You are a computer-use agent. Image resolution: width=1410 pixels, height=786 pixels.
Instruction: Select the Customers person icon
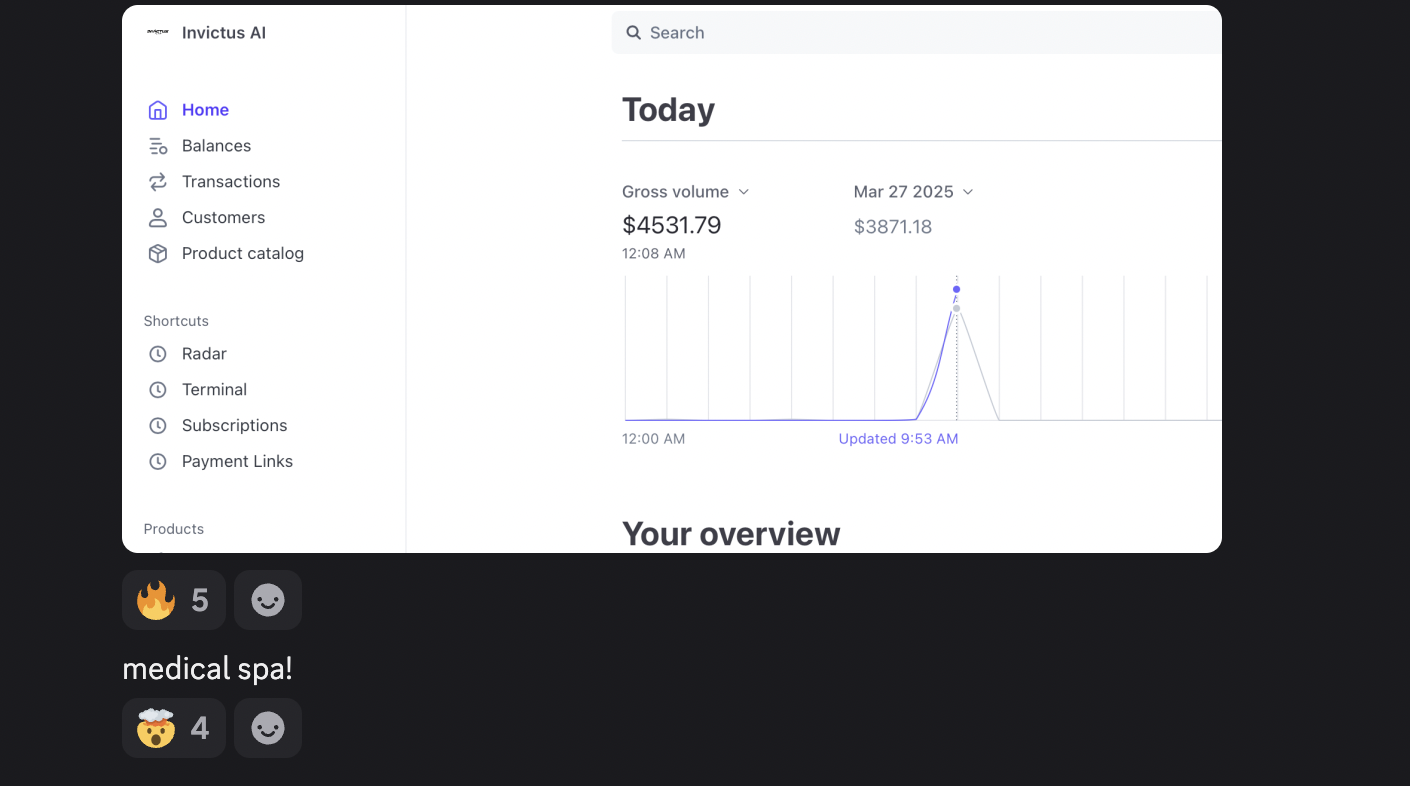tap(158, 218)
